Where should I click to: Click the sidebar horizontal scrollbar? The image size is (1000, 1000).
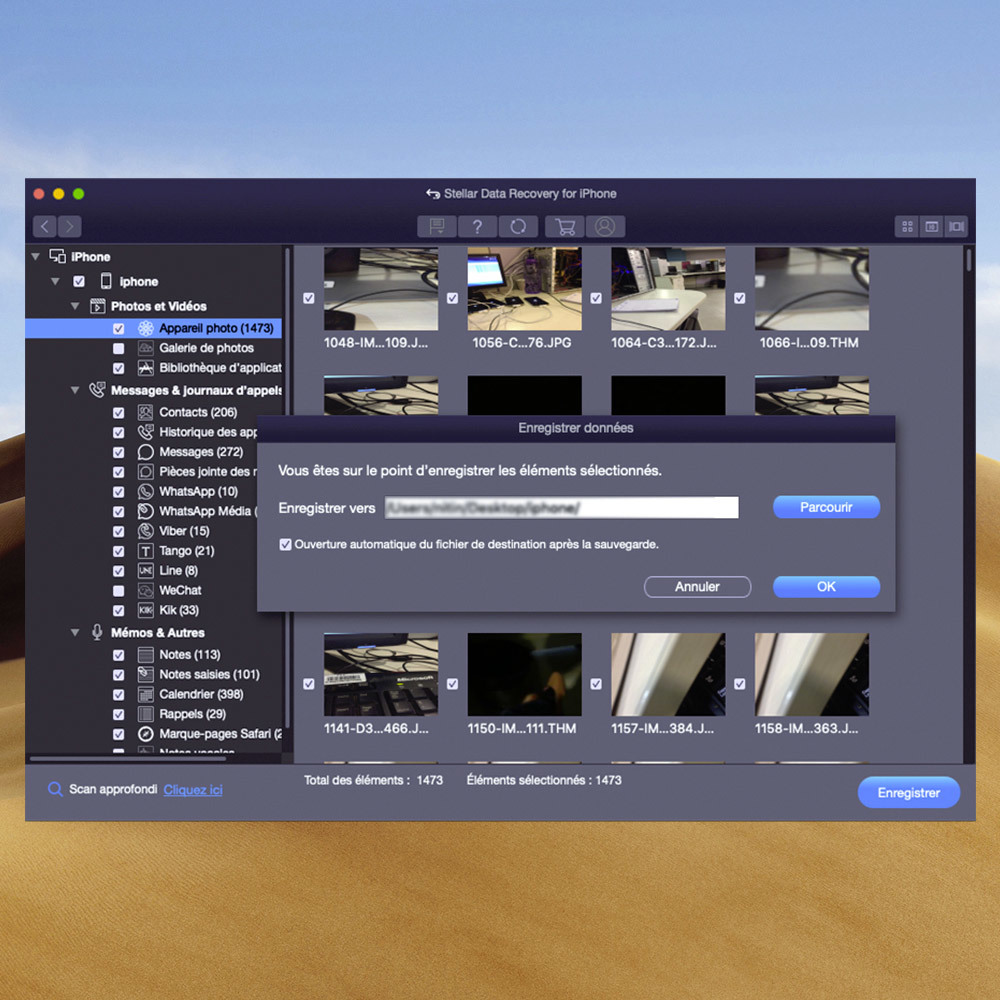click(128, 759)
